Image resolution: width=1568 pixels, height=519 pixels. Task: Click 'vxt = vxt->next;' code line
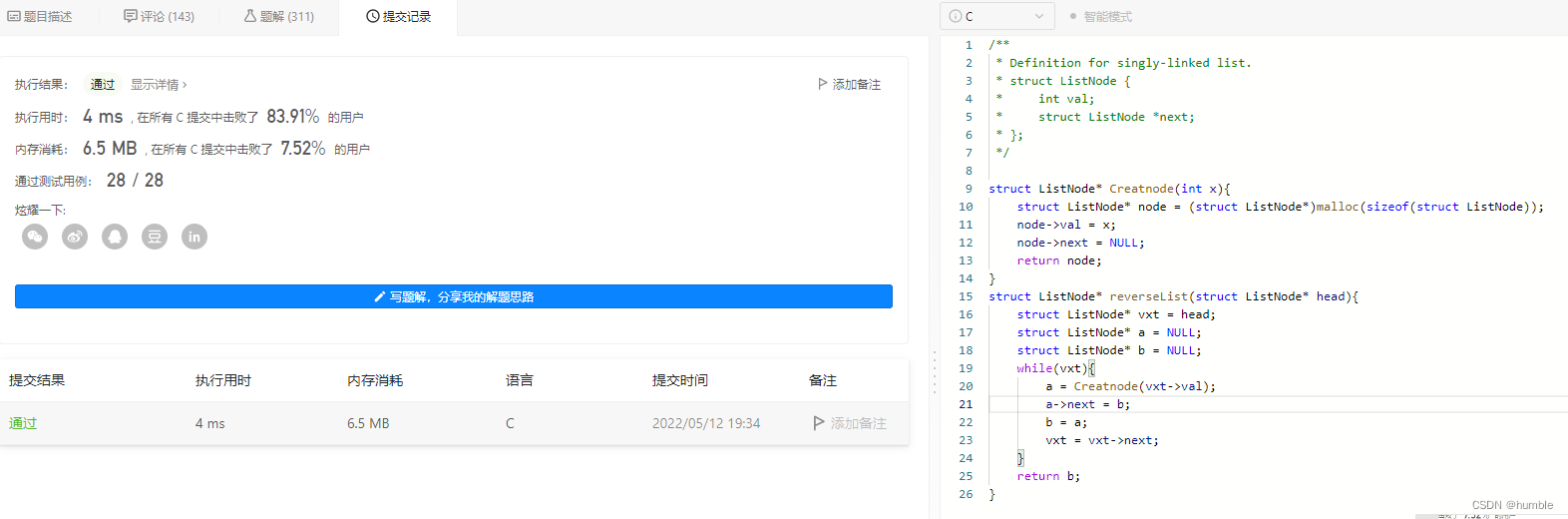point(1102,440)
